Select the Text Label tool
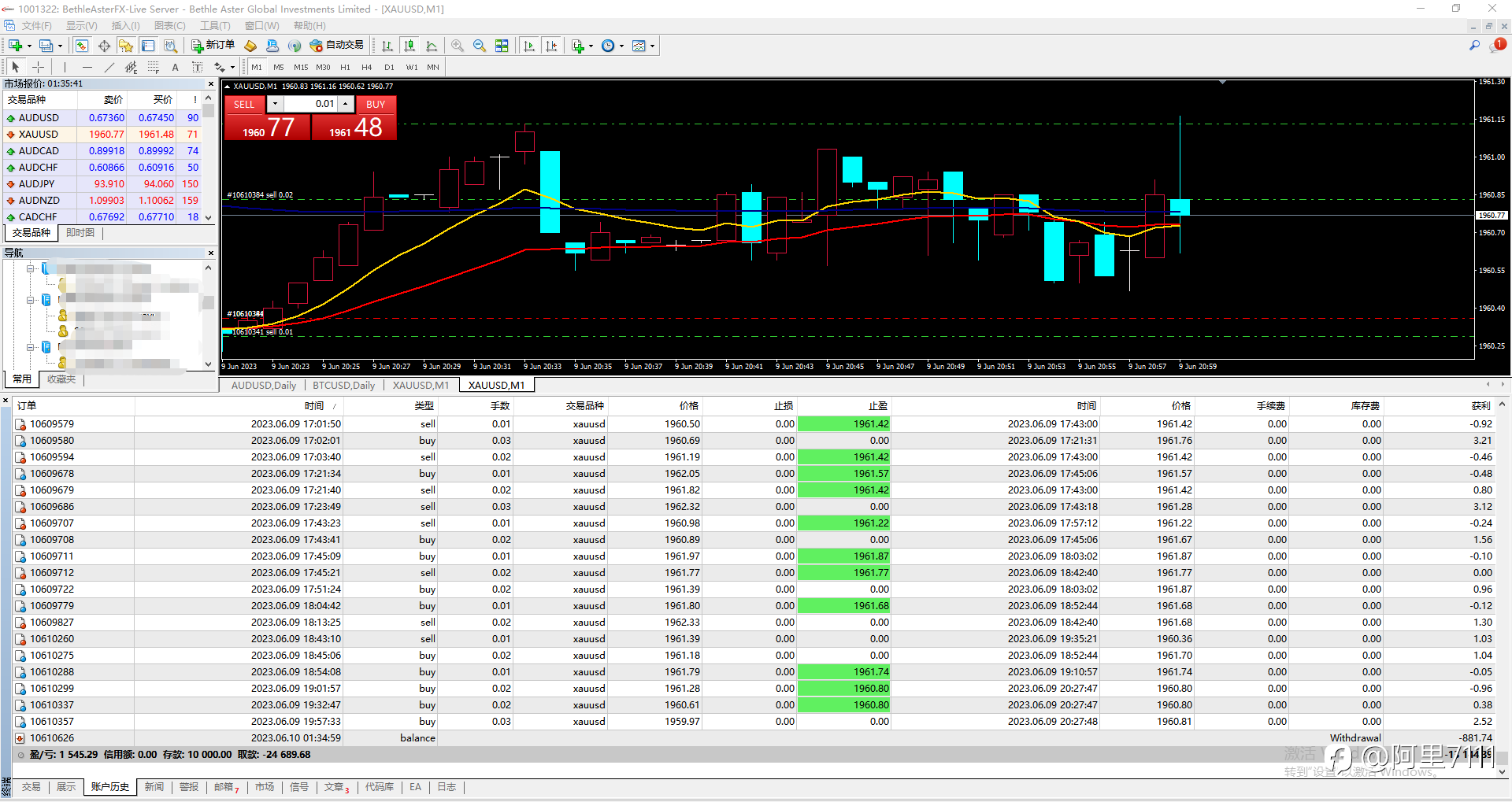The height and width of the screenshot is (802, 1512). pyautogui.click(x=198, y=67)
